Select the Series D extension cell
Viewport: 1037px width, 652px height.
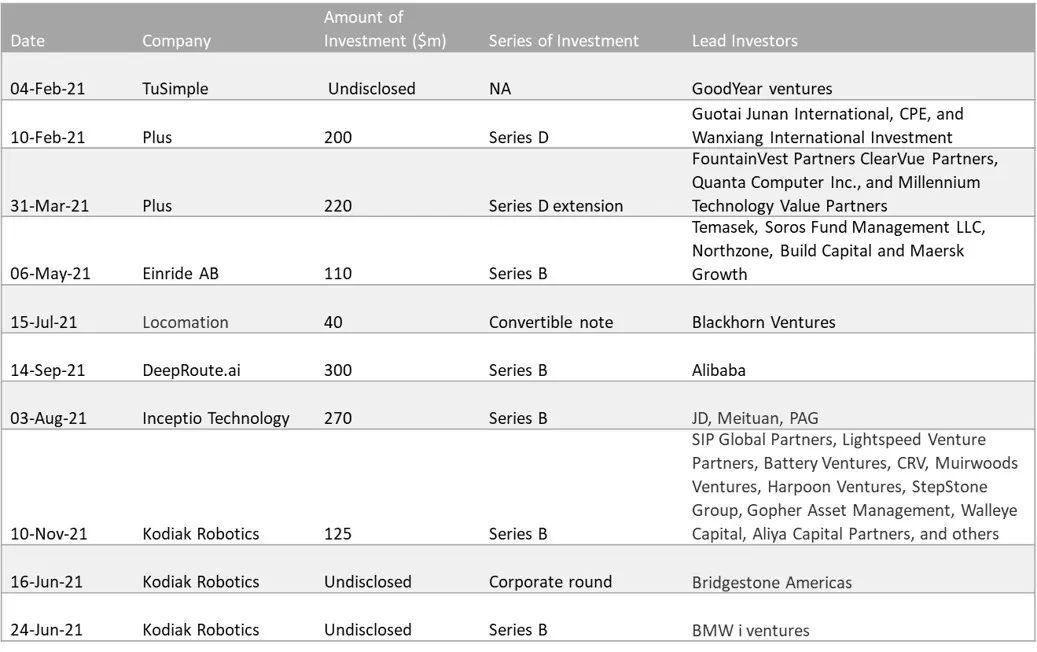point(555,206)
